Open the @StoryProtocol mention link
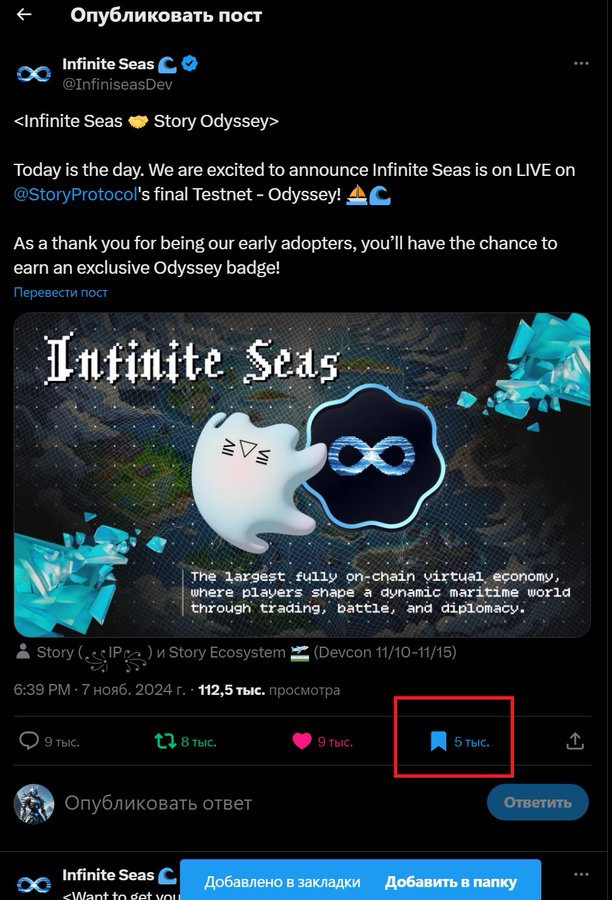 (75, 195)
